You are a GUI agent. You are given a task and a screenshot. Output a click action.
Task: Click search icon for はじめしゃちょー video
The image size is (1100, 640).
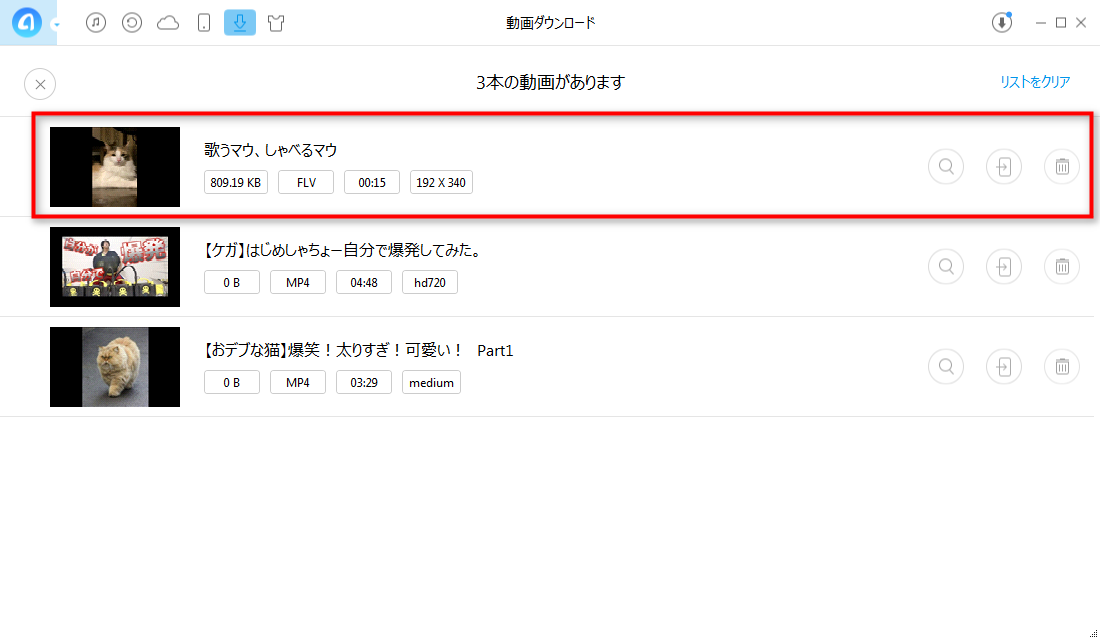946,267
